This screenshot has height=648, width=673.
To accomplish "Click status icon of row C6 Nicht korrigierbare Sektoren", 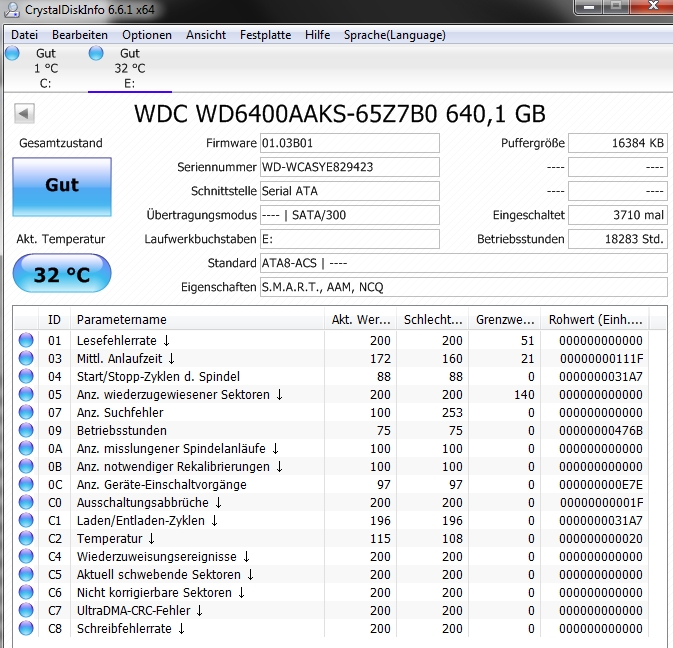I will coord(26,592).
